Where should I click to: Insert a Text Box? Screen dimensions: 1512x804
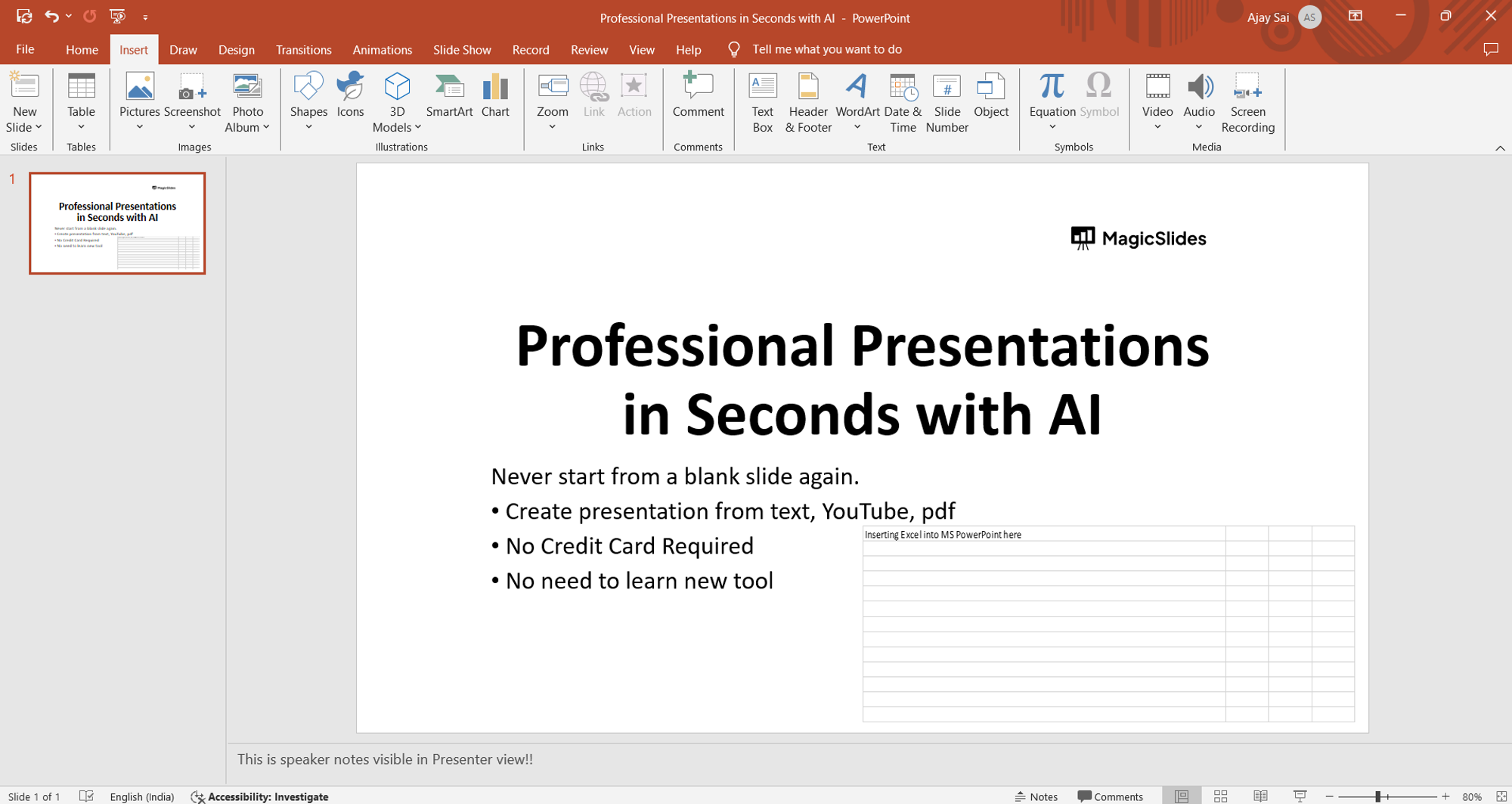point(763,103)
